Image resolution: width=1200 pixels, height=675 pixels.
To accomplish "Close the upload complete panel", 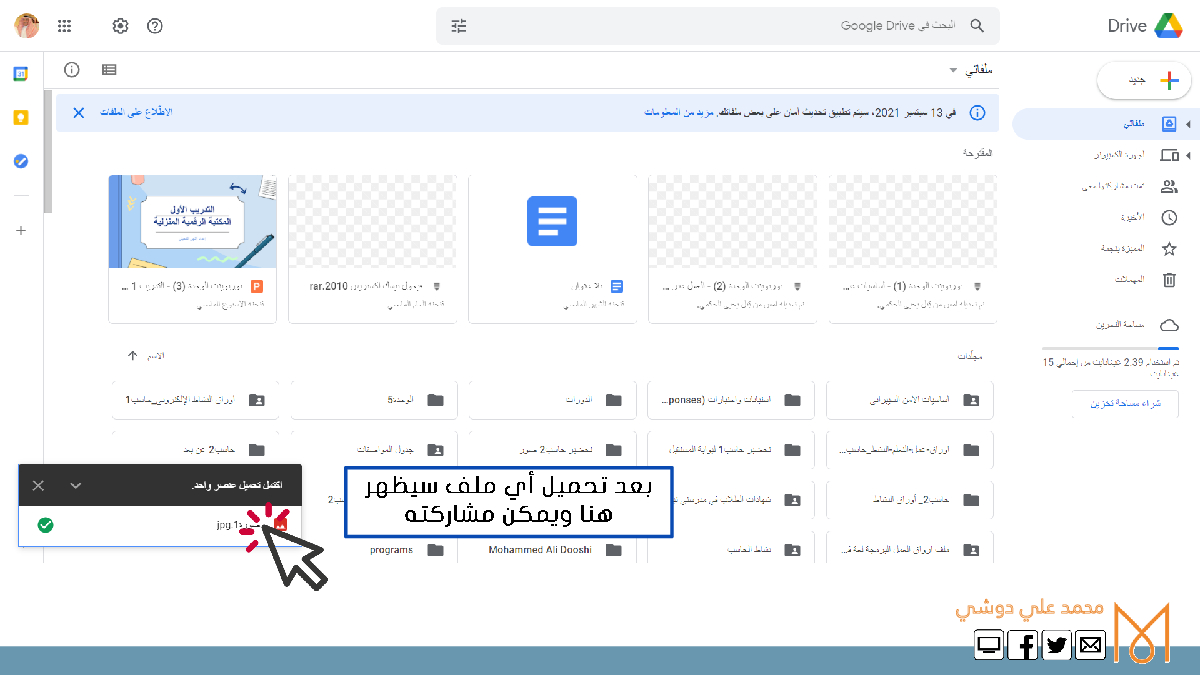I will tap(38, 486).
